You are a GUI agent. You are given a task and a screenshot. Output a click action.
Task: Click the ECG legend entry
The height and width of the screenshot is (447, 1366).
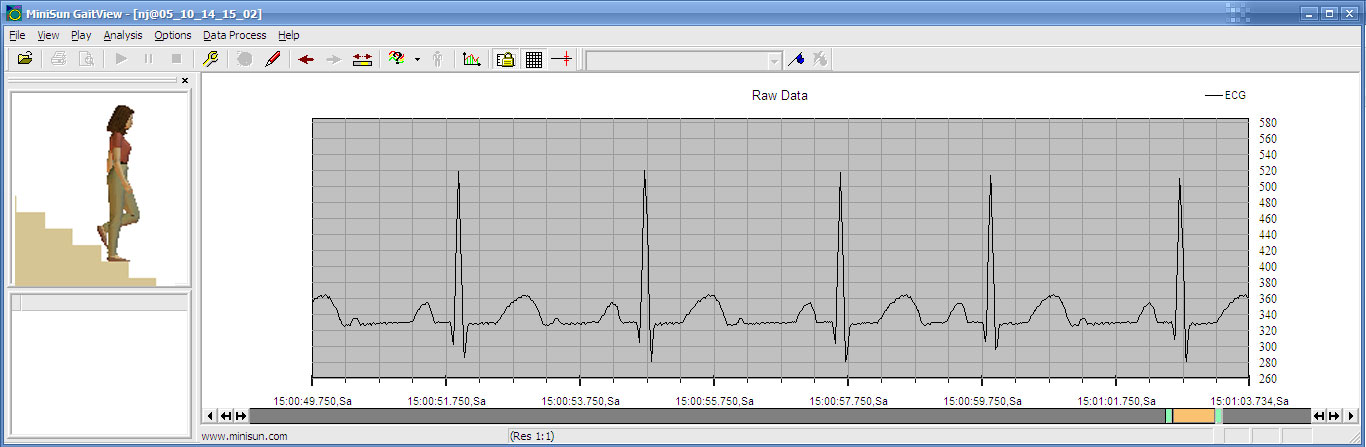click(x=1225, y=96)
